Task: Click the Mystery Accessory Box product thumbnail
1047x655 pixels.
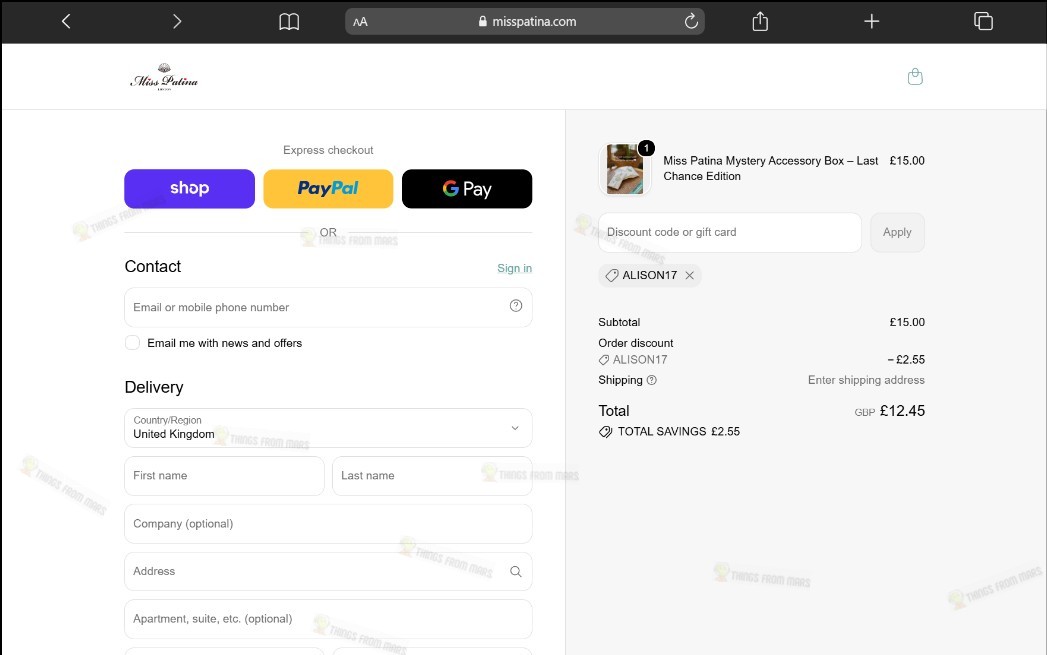Action: tap(625, 169)
